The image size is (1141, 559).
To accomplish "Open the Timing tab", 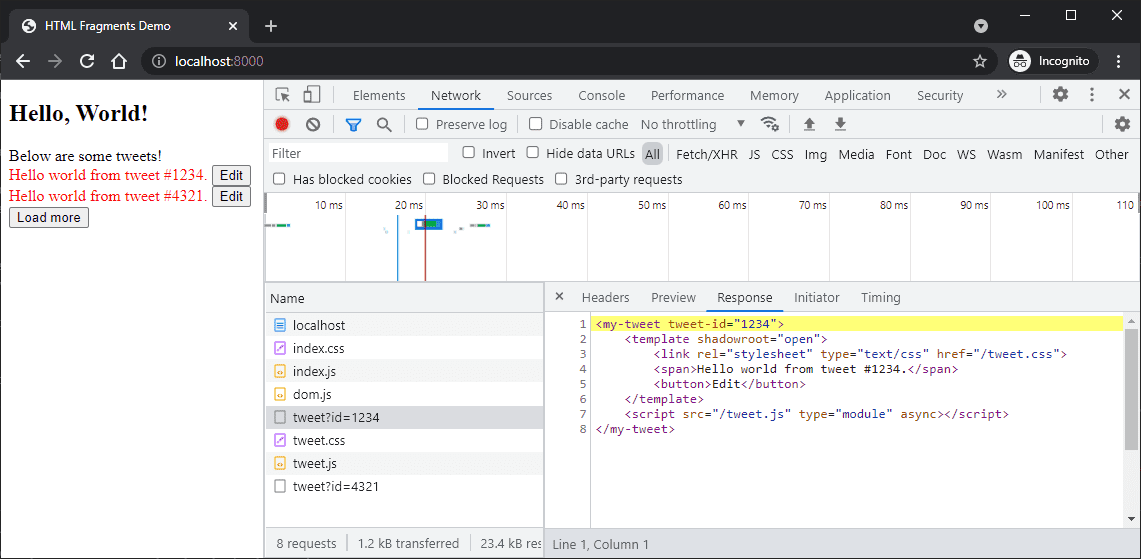I will (x=880, y=297).
